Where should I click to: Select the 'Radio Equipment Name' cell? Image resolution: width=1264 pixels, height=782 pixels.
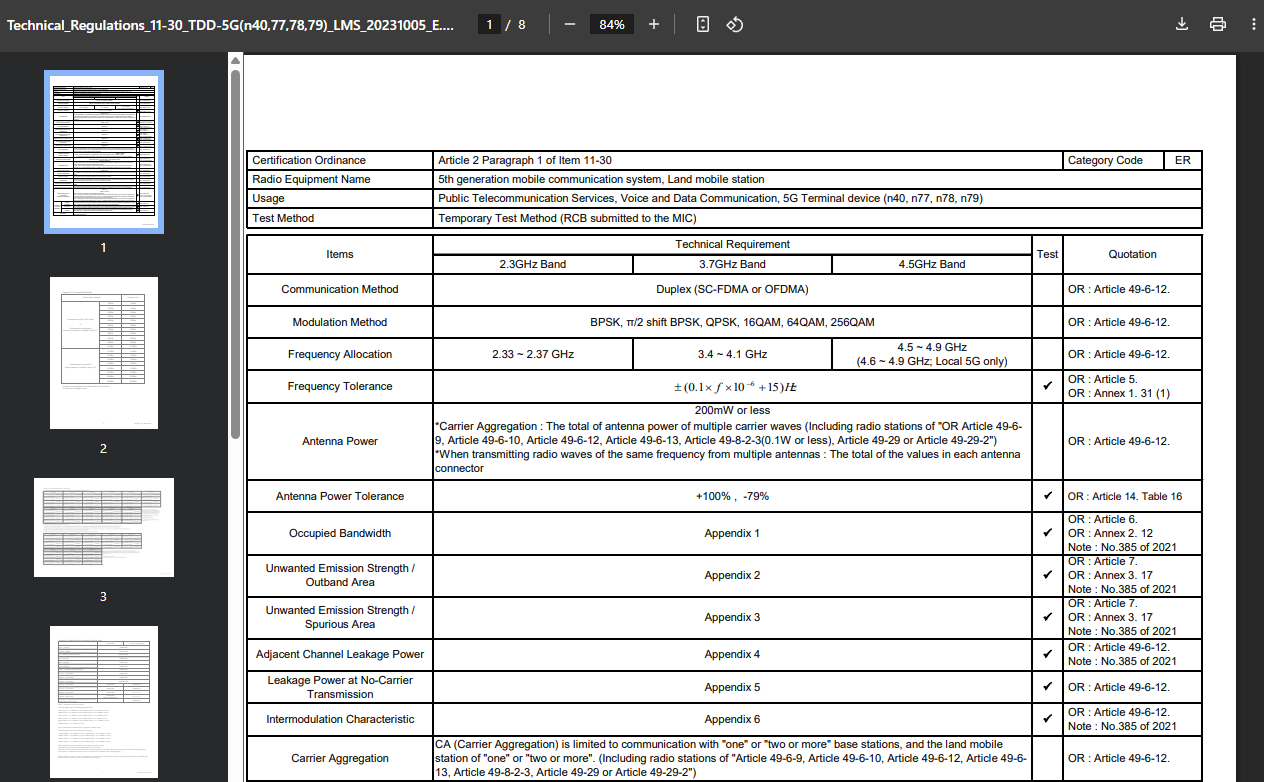click(x=340, y=179)
